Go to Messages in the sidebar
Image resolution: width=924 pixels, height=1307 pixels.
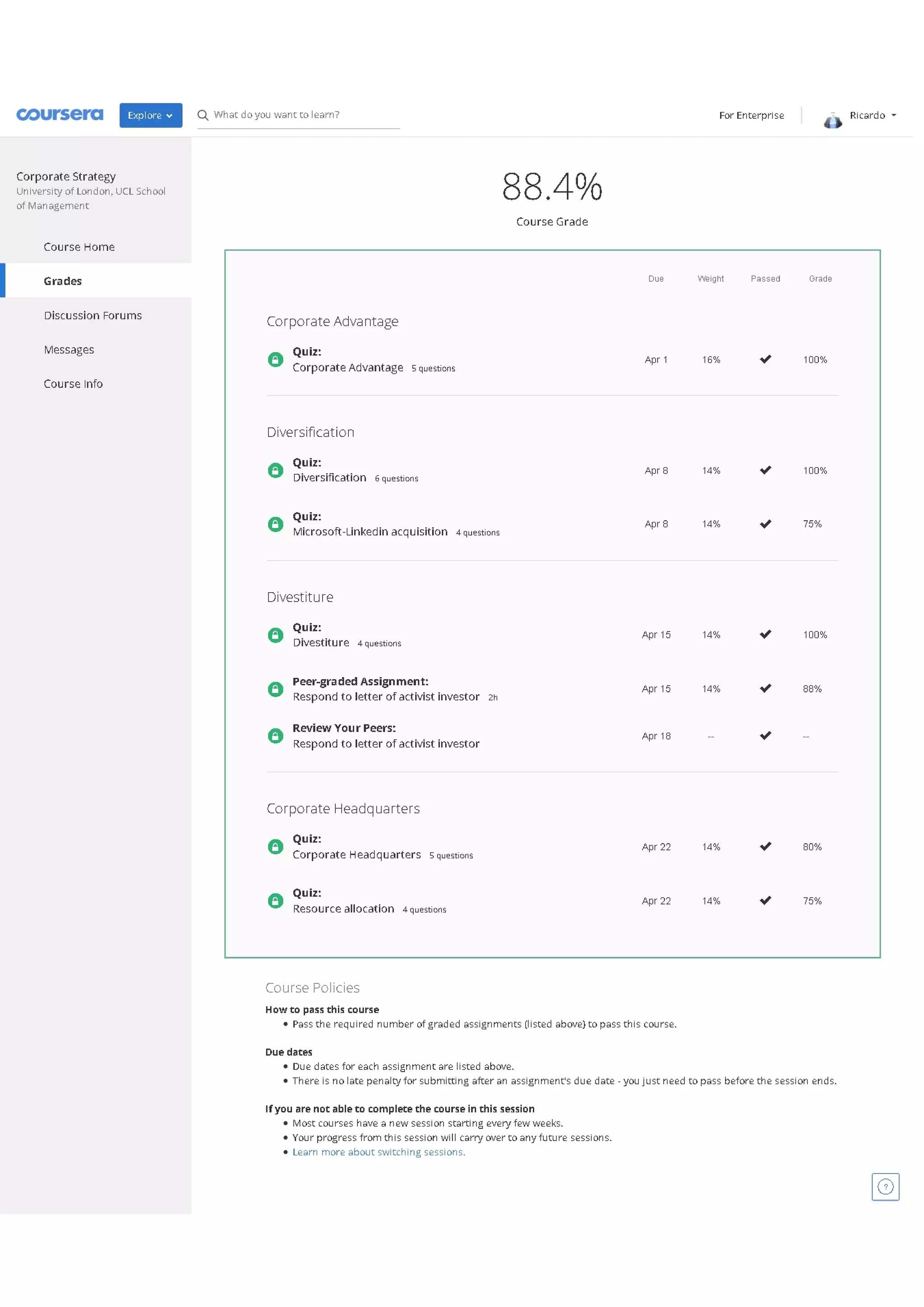pos(69,349)
